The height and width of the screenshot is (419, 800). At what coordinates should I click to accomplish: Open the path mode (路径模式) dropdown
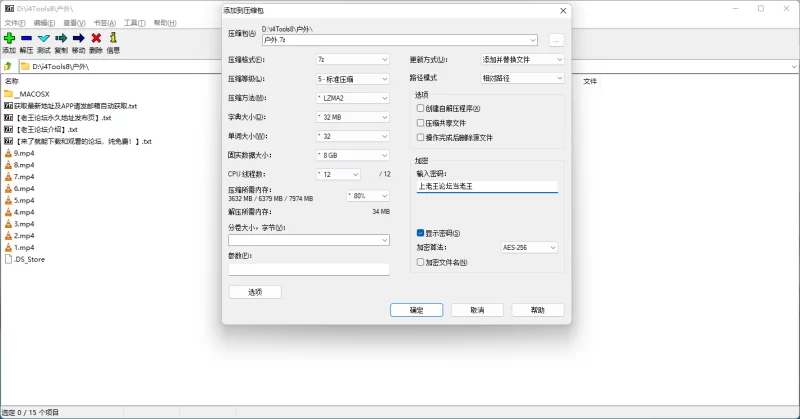pos(522,78)
